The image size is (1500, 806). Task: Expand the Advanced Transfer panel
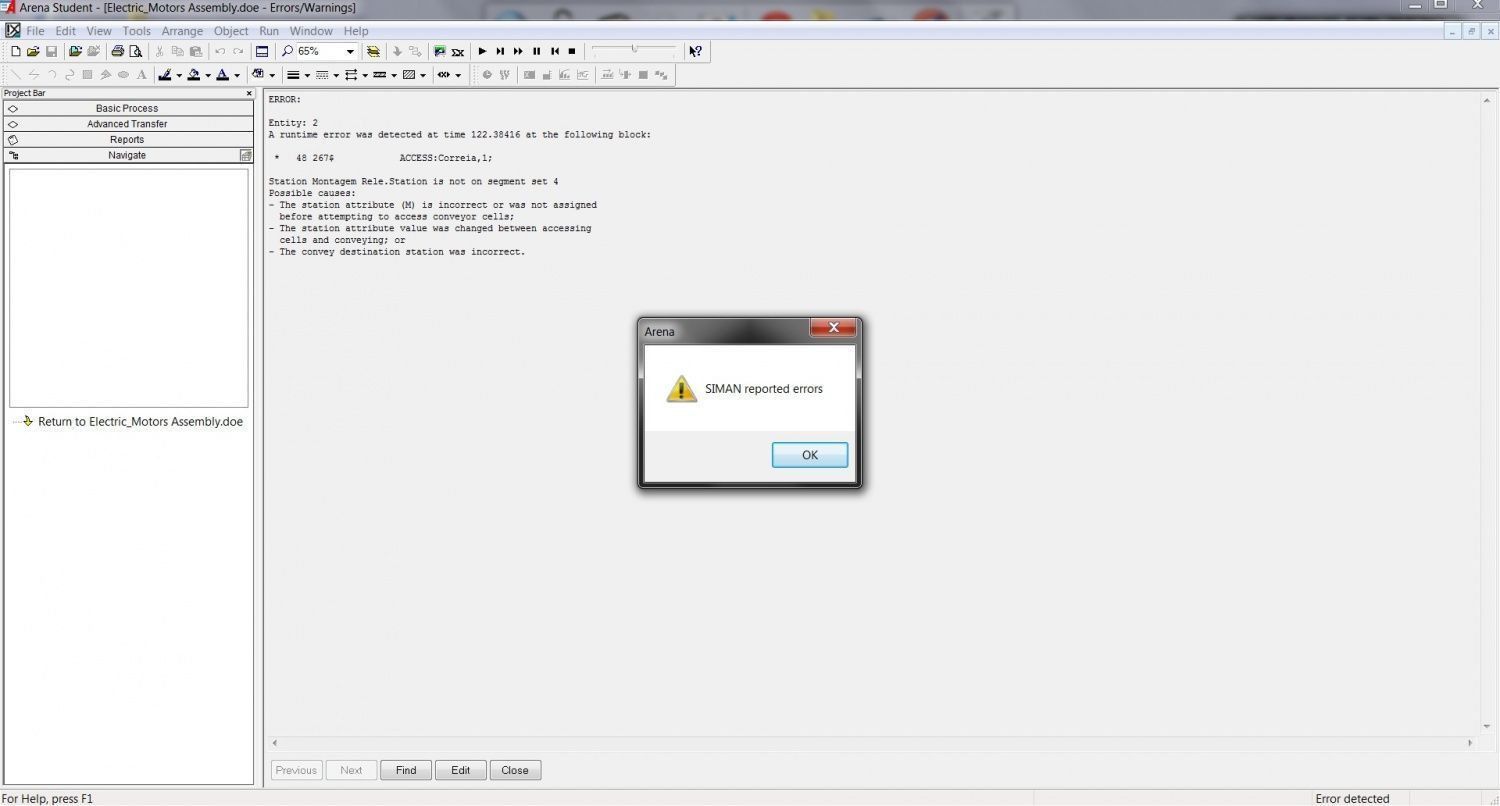pos(128,124)
